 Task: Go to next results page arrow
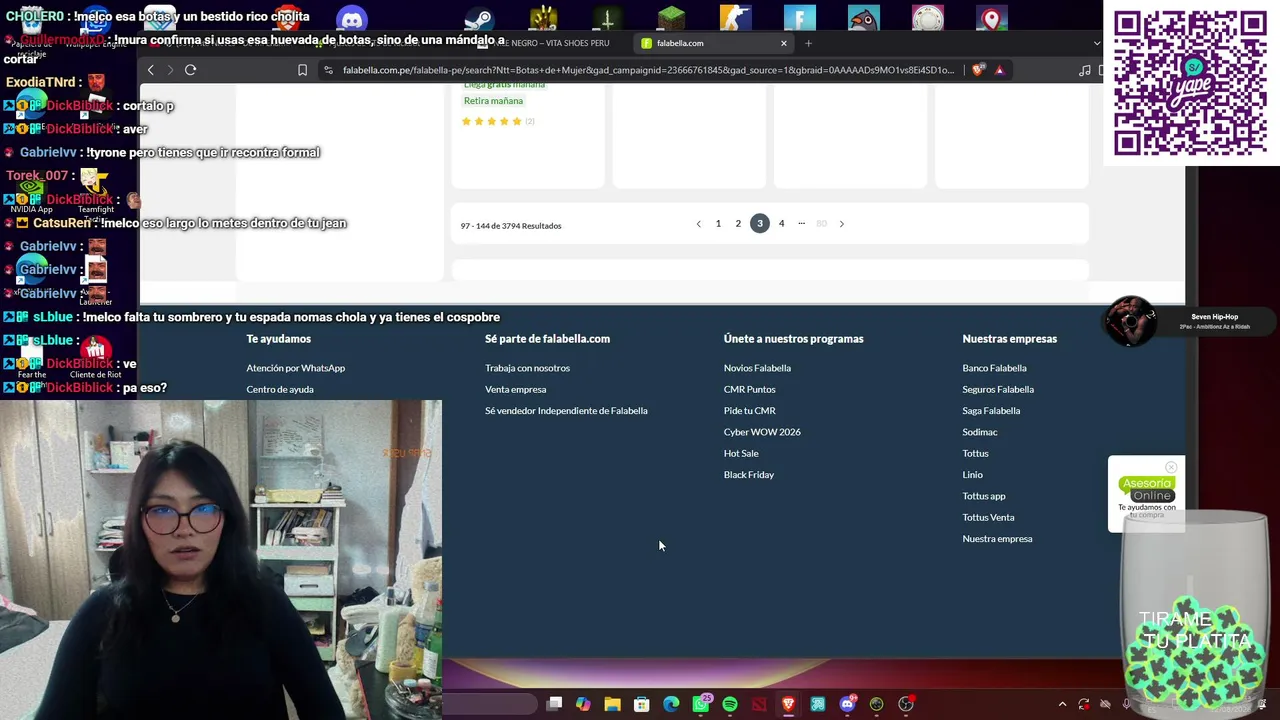click(841, 224)
